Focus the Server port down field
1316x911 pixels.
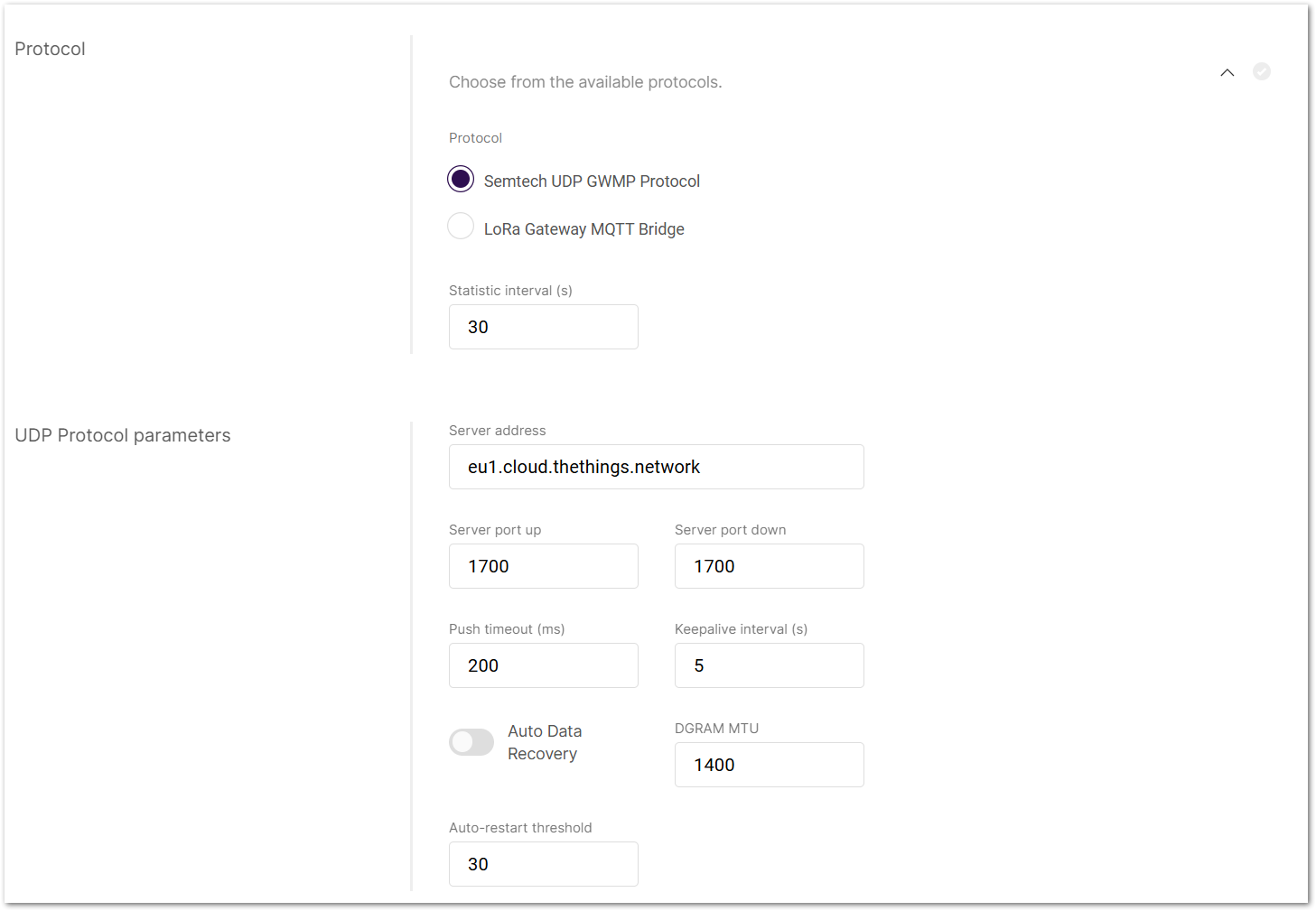pyautogui.click(x=769, y=566)
